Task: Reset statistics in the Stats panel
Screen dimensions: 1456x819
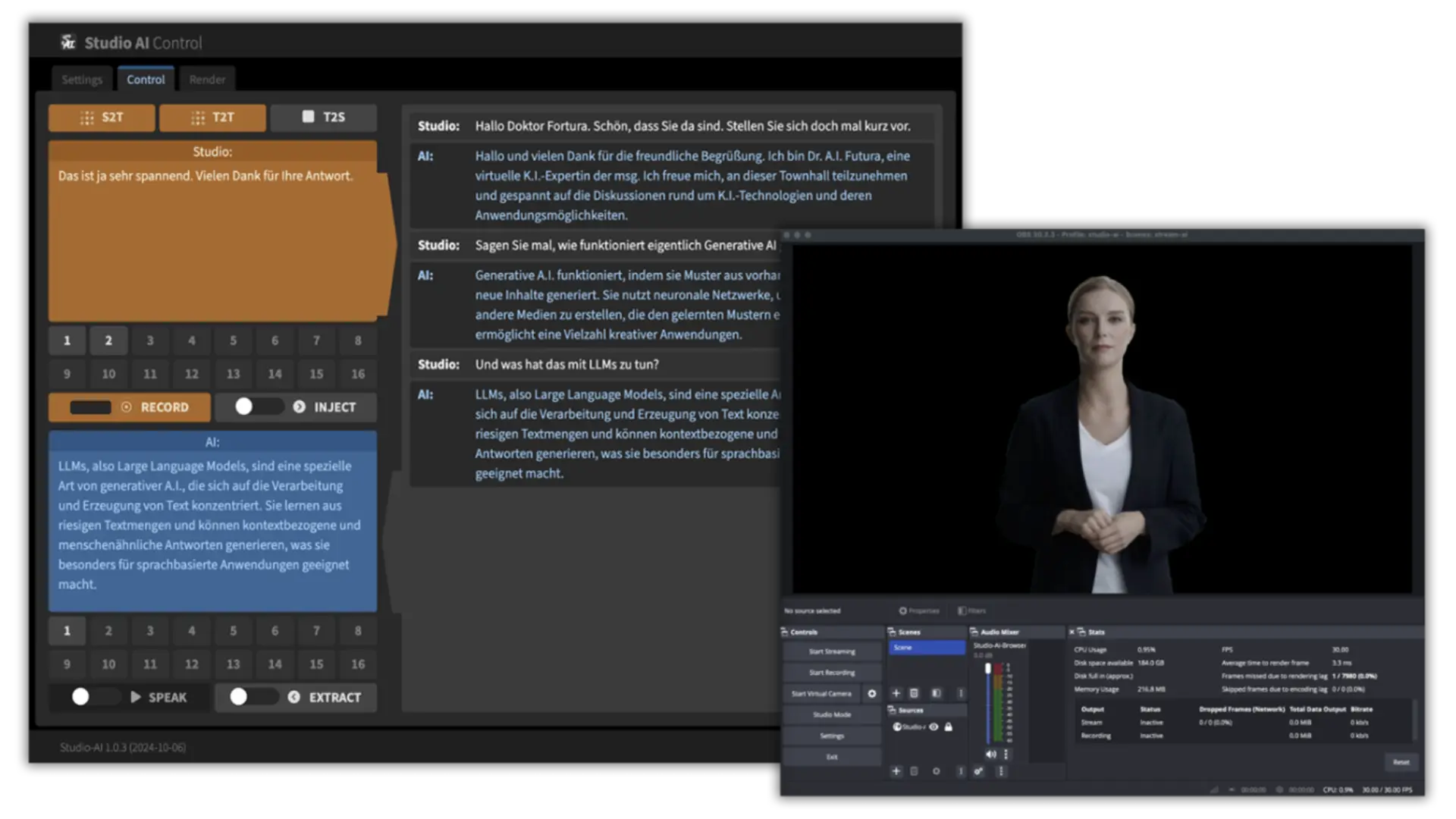Action: [1401, 762]
